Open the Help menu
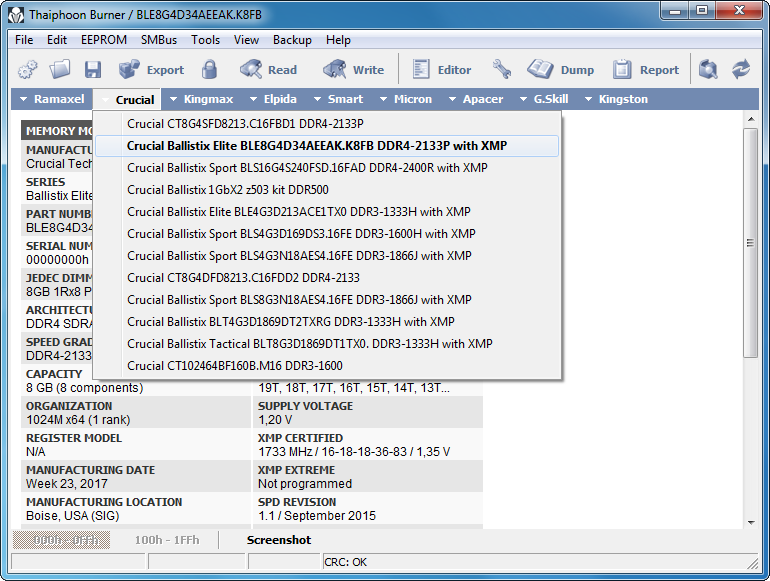 338,40
